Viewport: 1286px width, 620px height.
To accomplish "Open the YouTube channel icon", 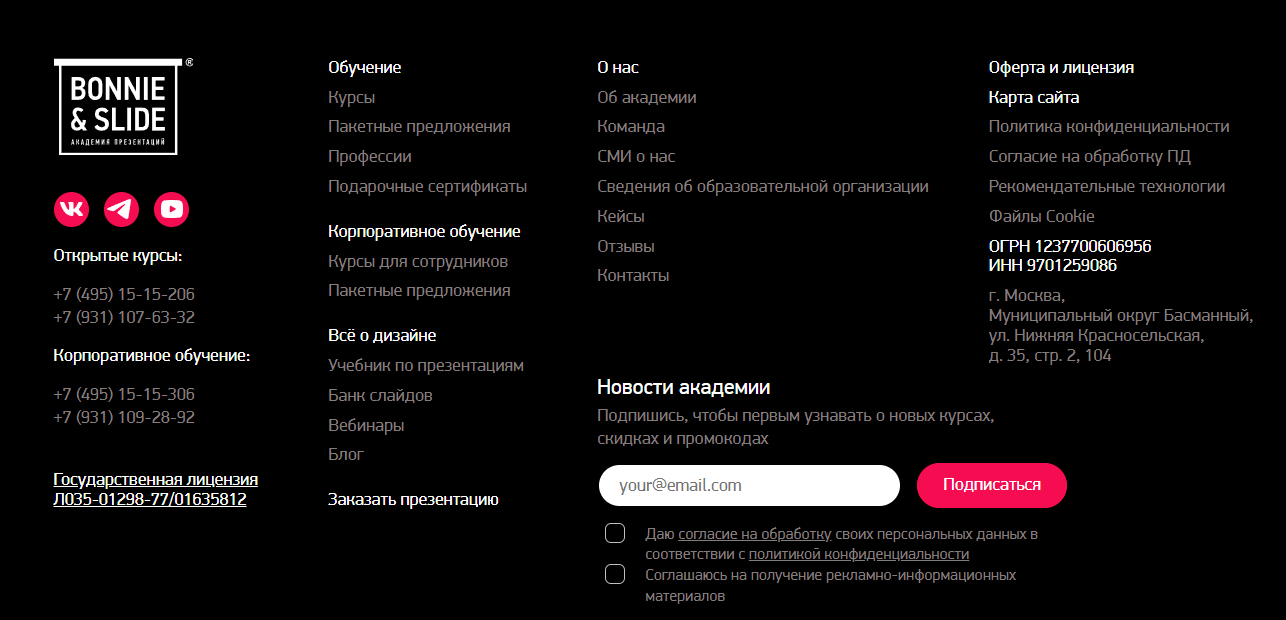I will (x=171, y=209).
